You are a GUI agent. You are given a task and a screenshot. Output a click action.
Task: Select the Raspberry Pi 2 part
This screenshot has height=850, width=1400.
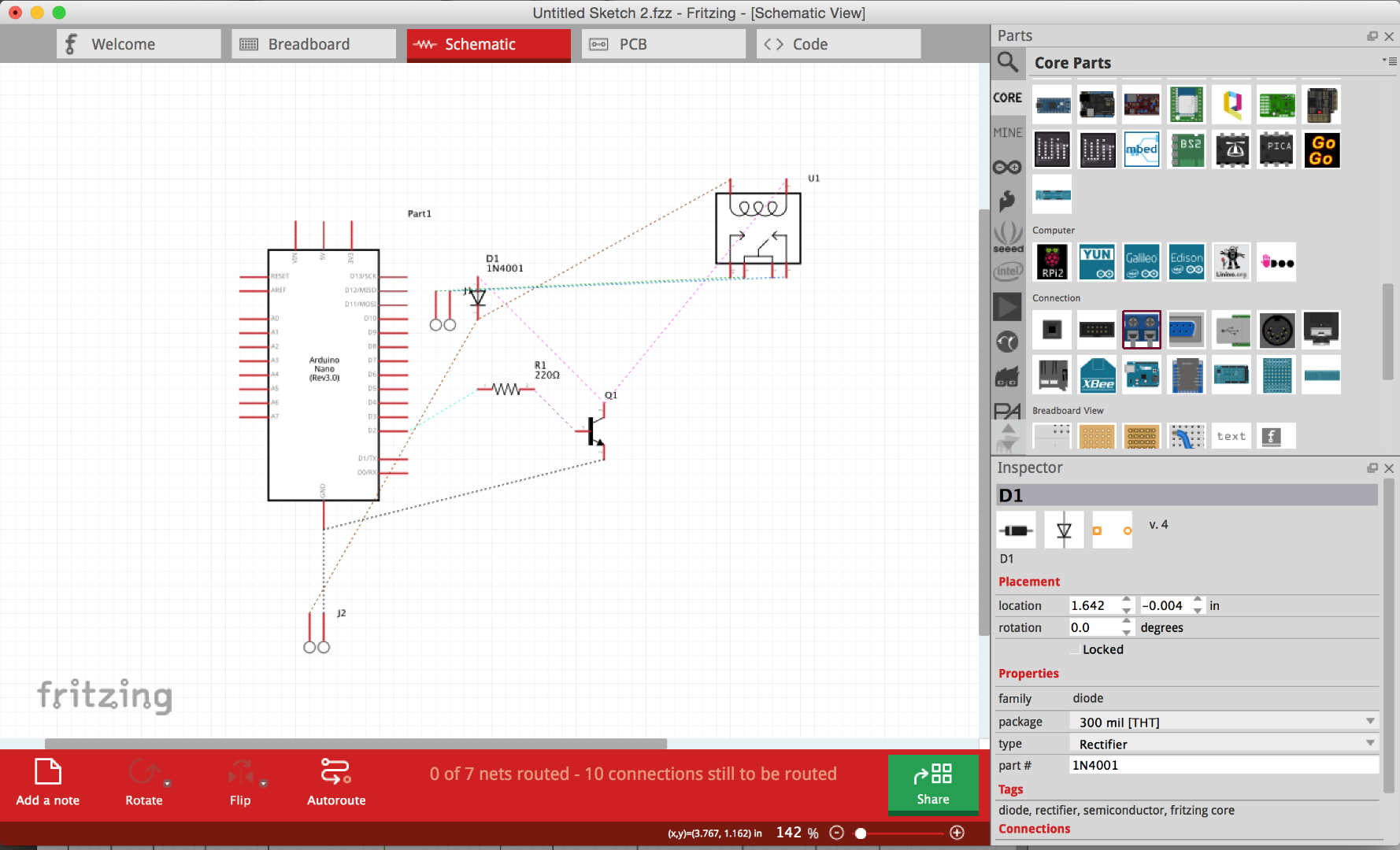point(1052,262)
